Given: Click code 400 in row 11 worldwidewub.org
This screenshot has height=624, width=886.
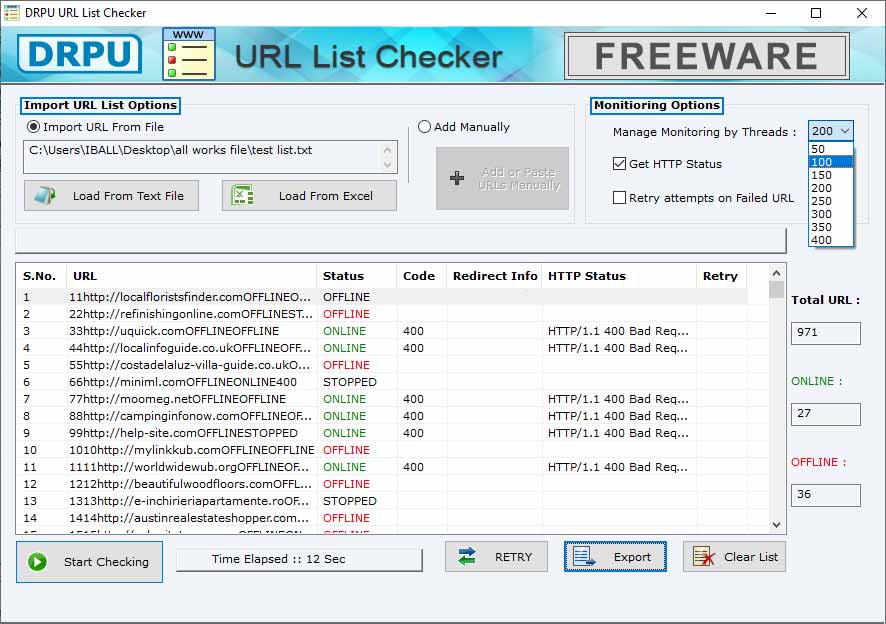Looking at the screenshot, I should 413,467.
